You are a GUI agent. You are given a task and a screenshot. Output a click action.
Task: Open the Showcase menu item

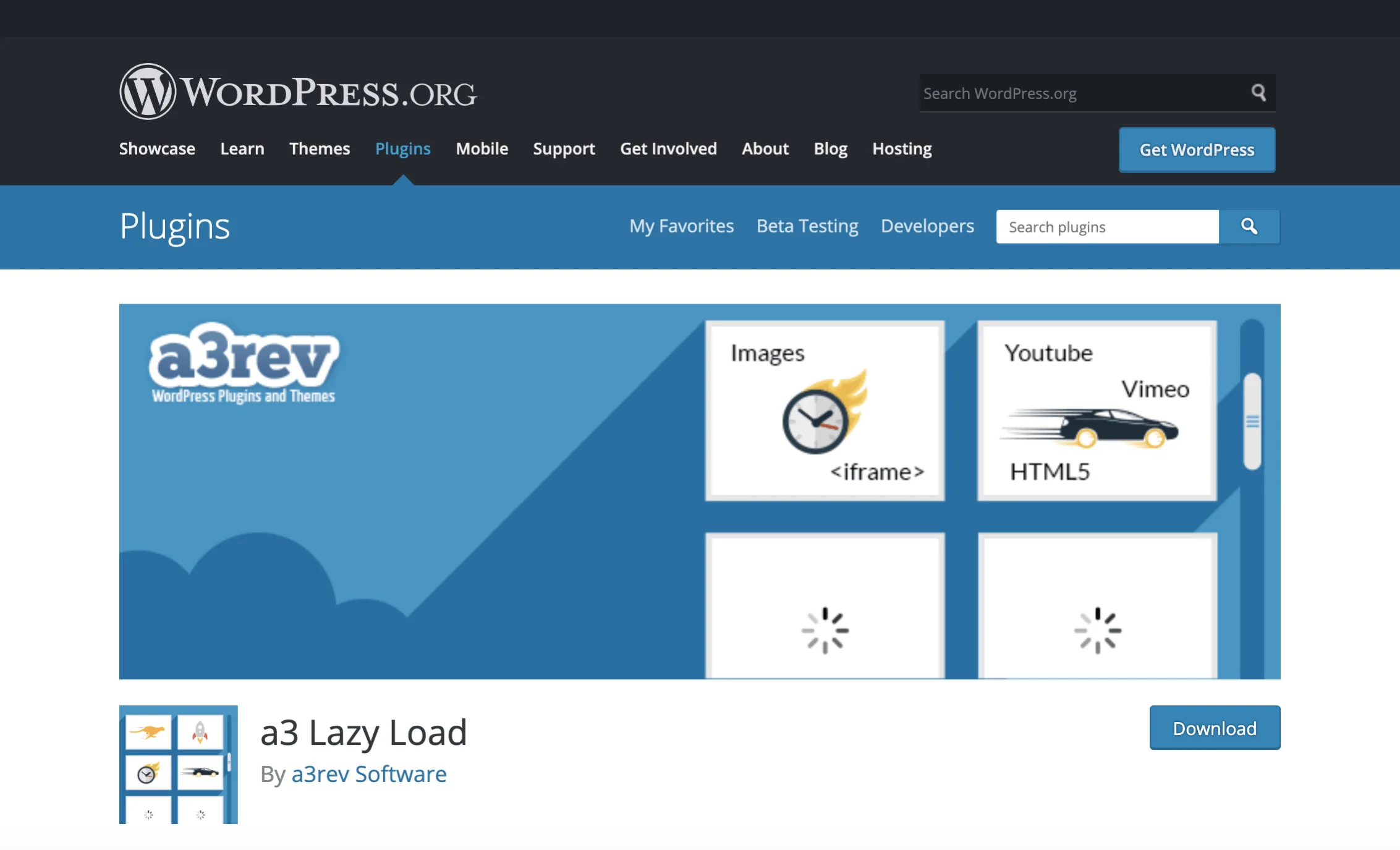point(156,148)
